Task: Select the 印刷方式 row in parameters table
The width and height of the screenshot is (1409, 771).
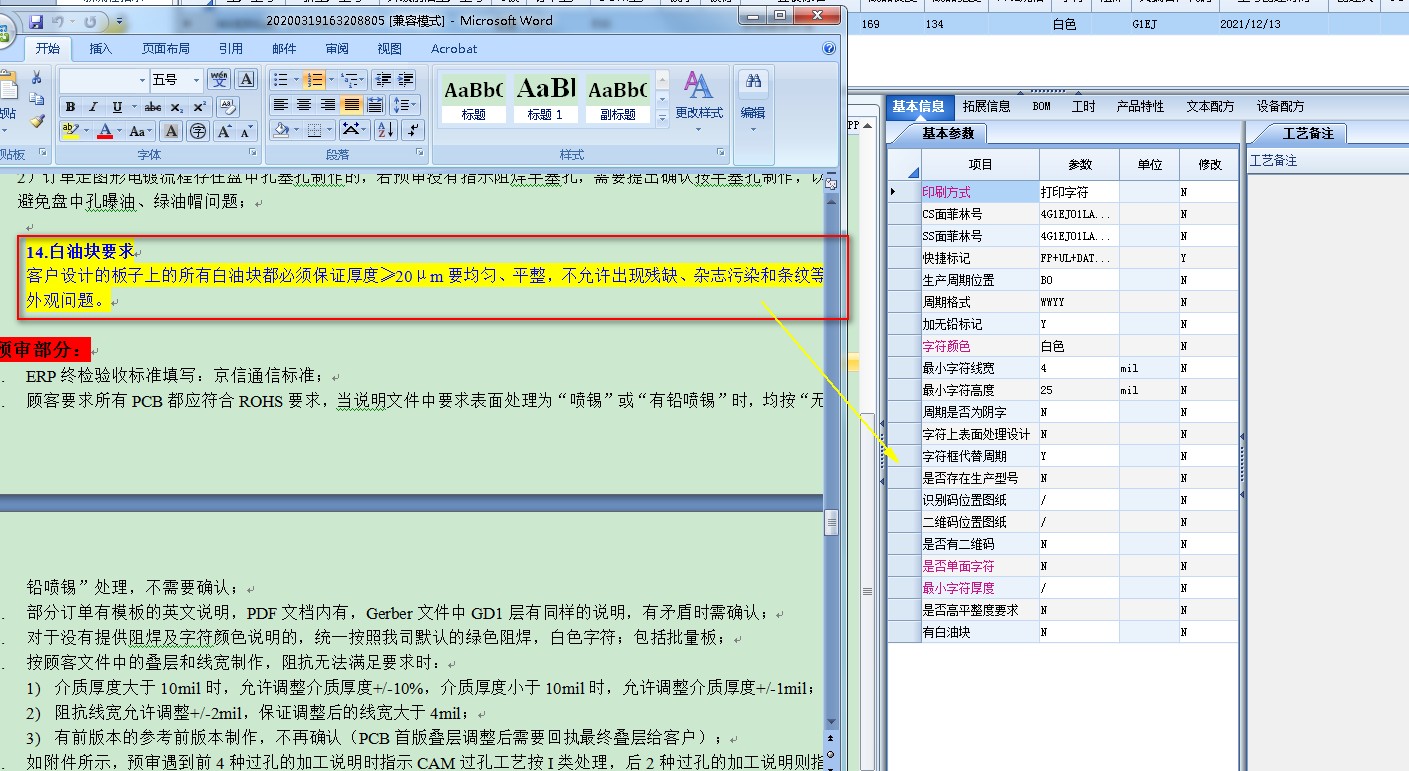Action: [1063, 191]
